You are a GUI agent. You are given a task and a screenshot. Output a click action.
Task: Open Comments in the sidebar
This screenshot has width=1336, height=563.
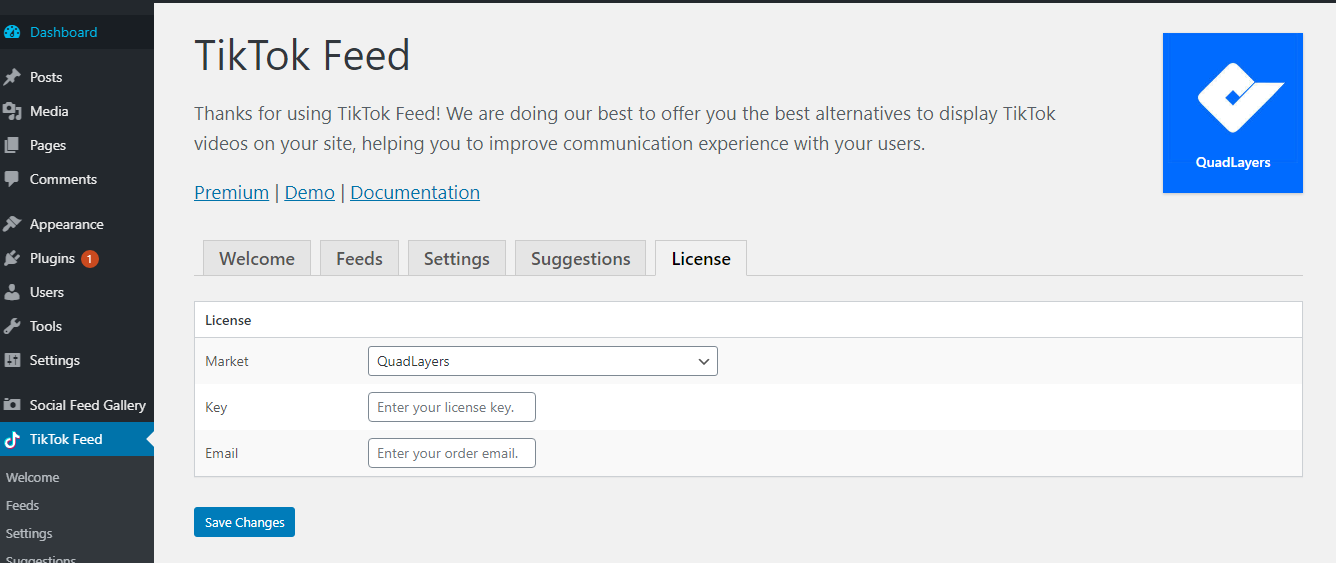(x=77, y=179)
